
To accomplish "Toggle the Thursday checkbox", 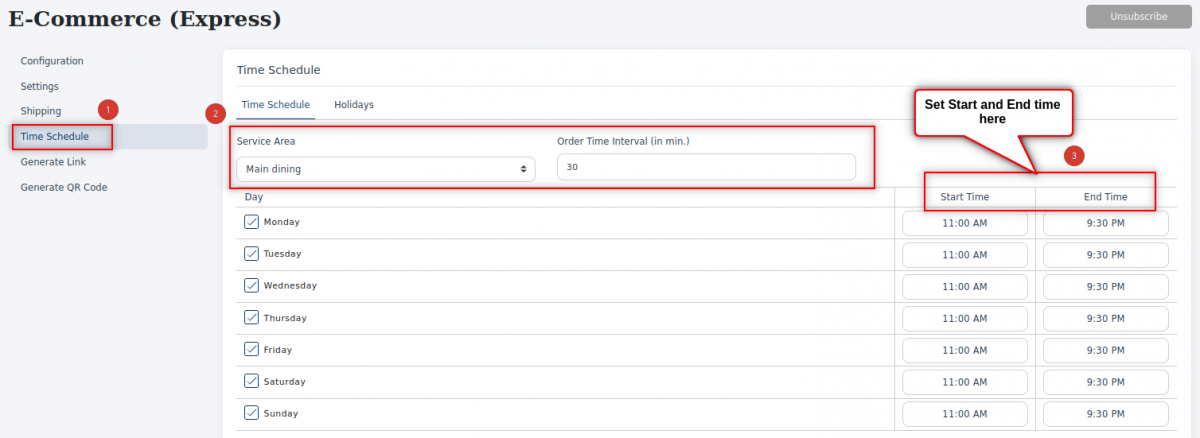I will click(x=252, y=318).
